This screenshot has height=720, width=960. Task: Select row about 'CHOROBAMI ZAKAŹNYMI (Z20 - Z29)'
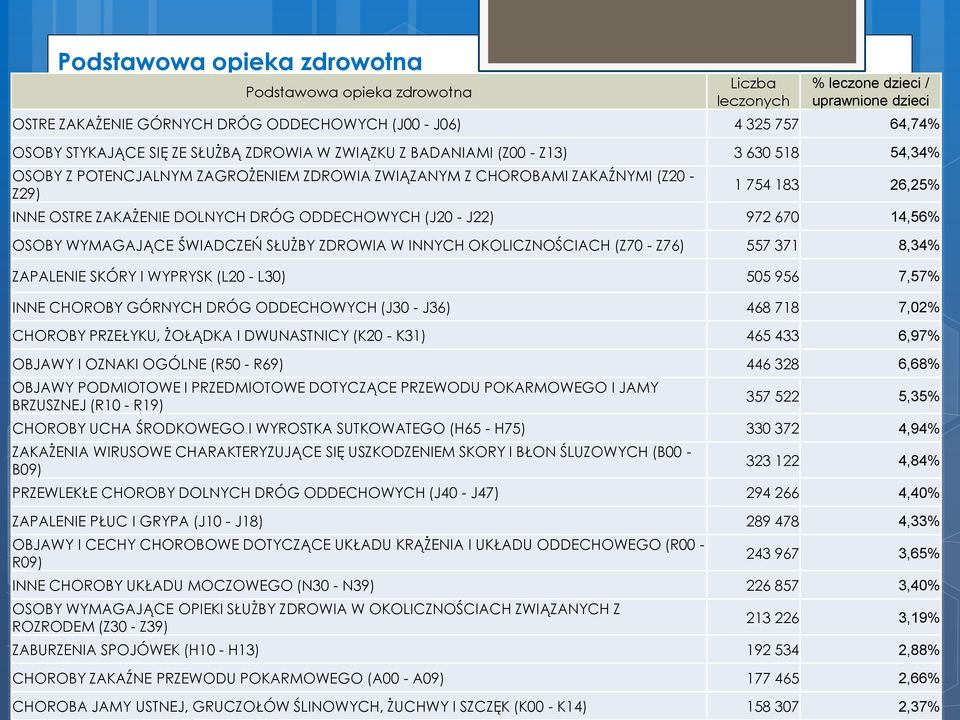point(476,184)
